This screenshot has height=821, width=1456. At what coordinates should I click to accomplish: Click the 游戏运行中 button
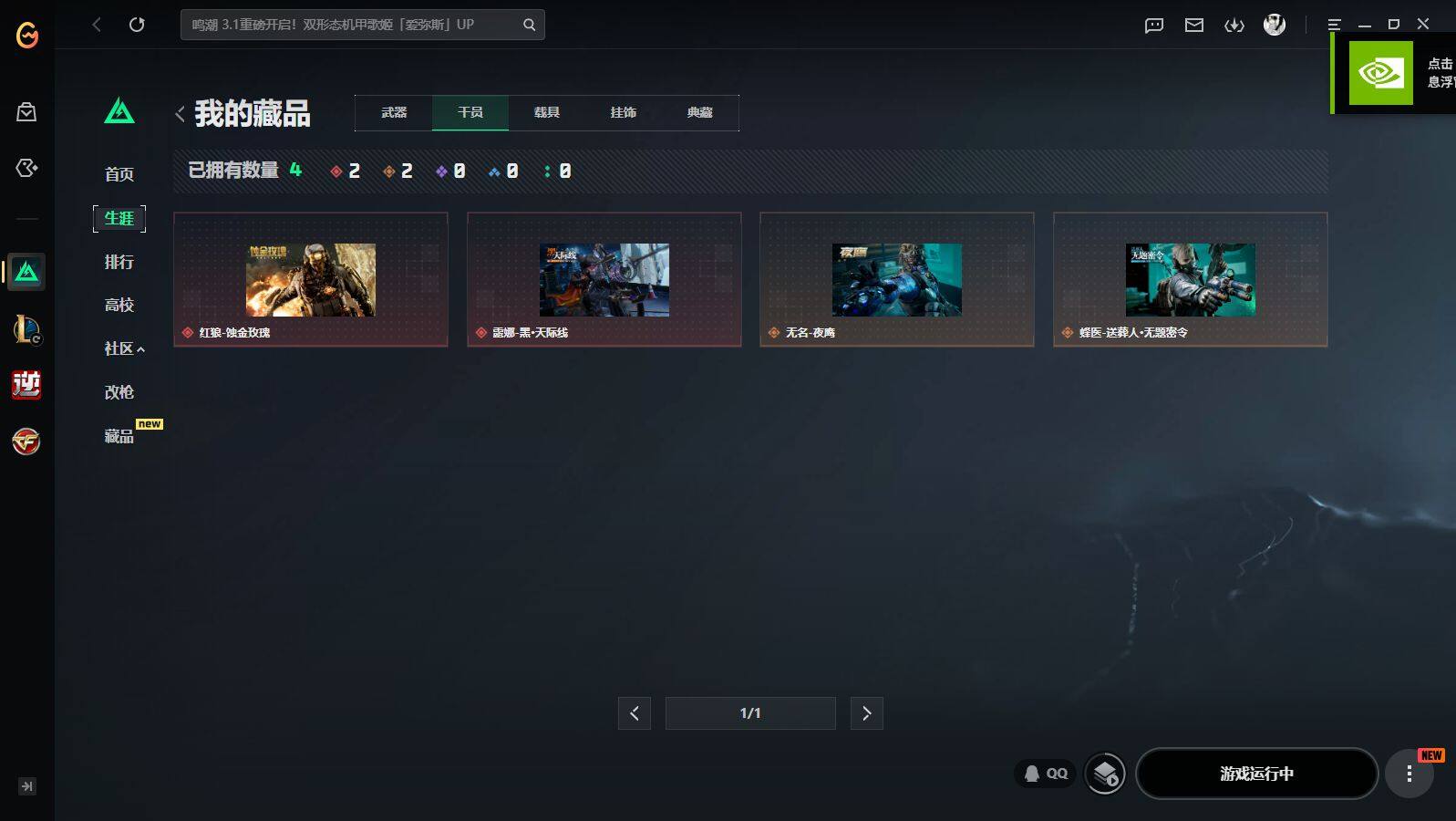[x=1256, y=774]
